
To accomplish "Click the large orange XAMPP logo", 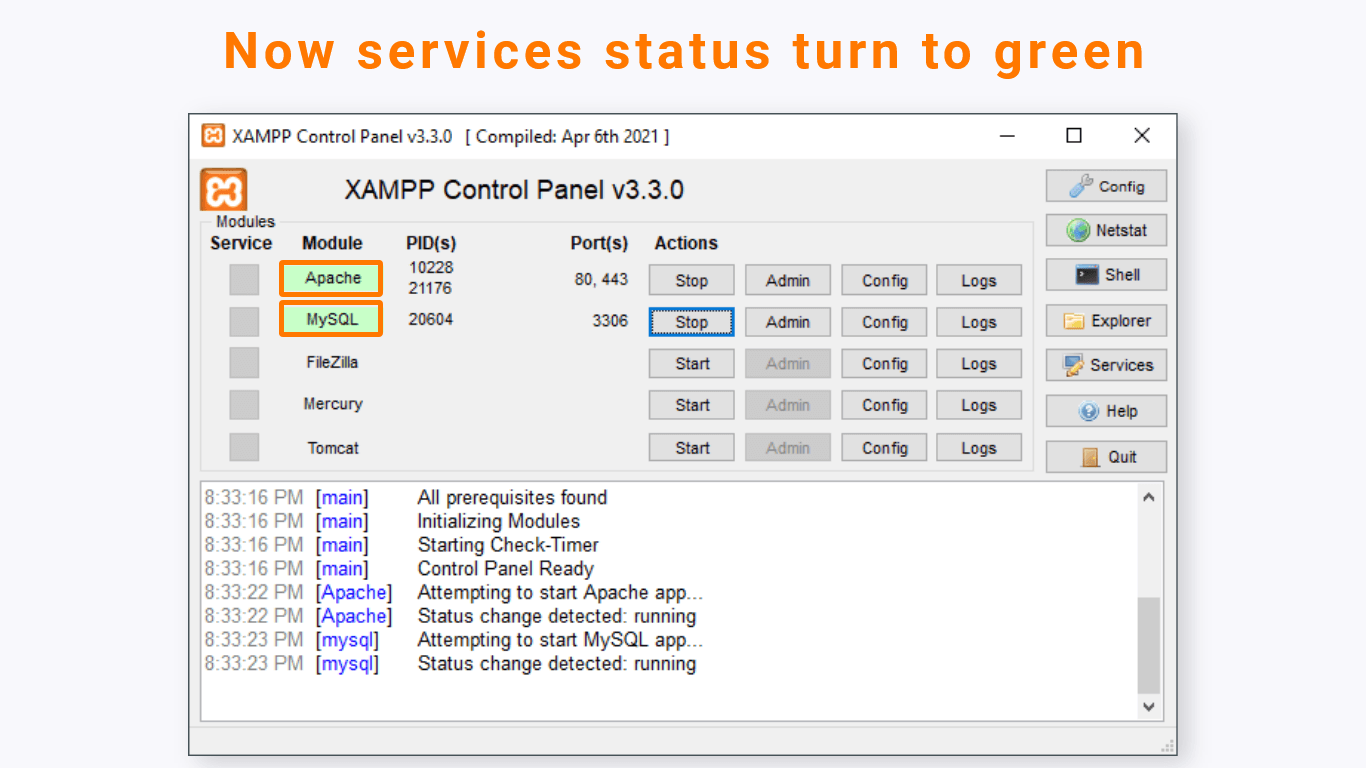I will [224, 190].
